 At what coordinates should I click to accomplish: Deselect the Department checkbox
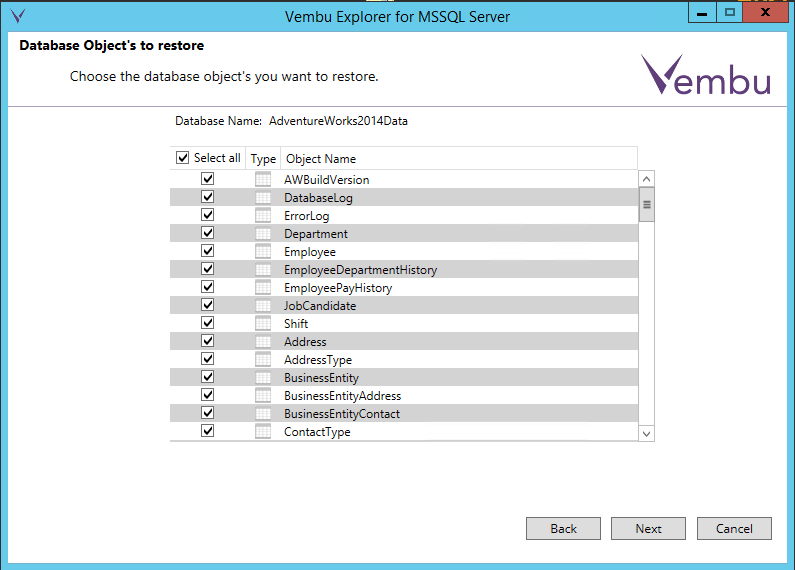pos(208,234)
